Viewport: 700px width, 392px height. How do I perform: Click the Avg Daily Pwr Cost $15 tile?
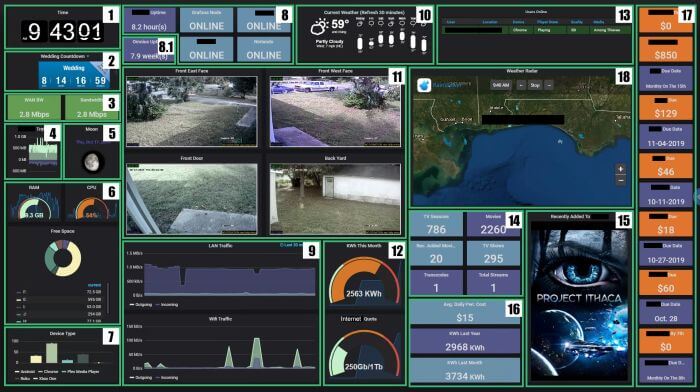click(x=465, y=312)
